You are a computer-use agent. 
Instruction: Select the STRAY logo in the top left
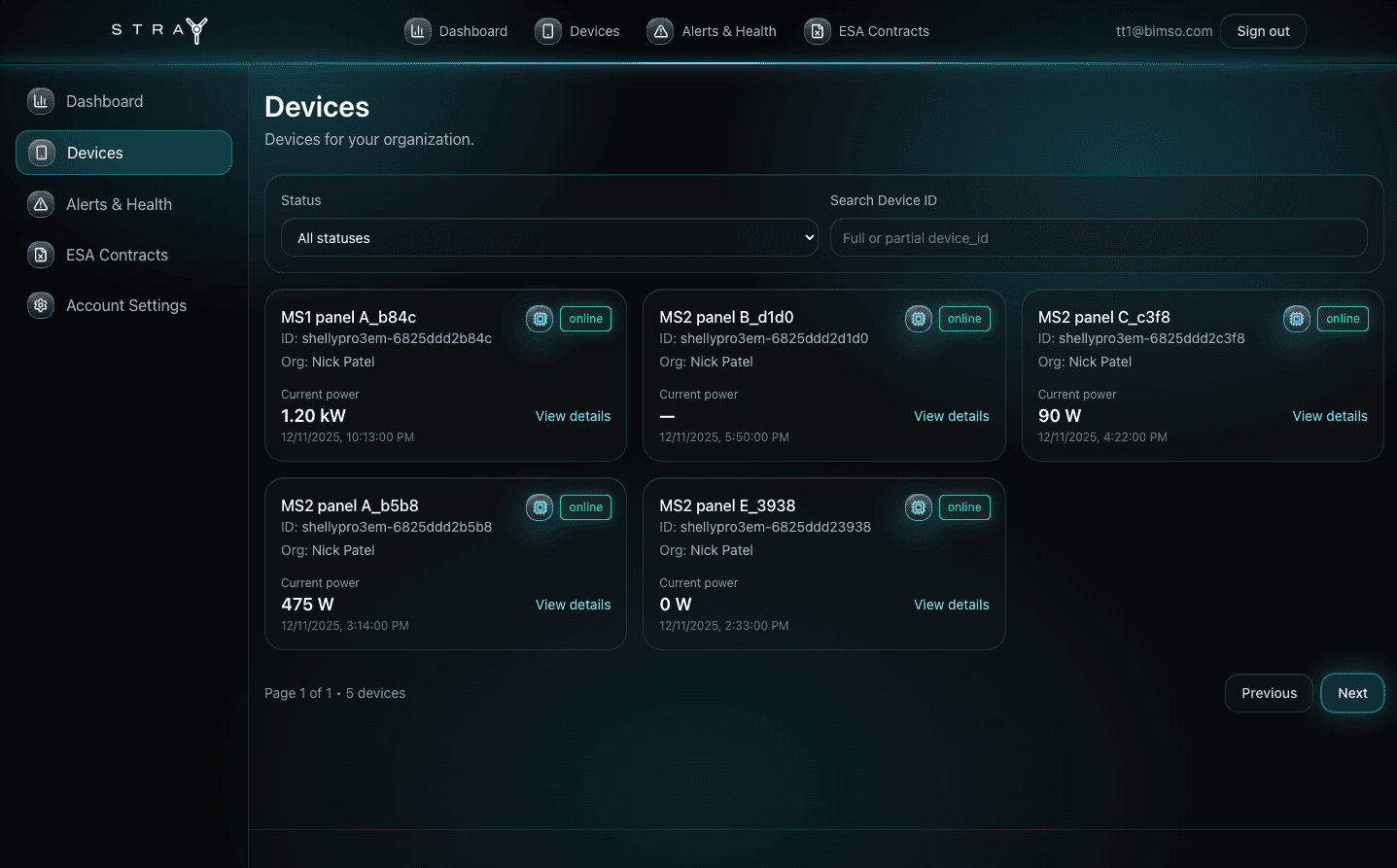(x=158, y=30)
